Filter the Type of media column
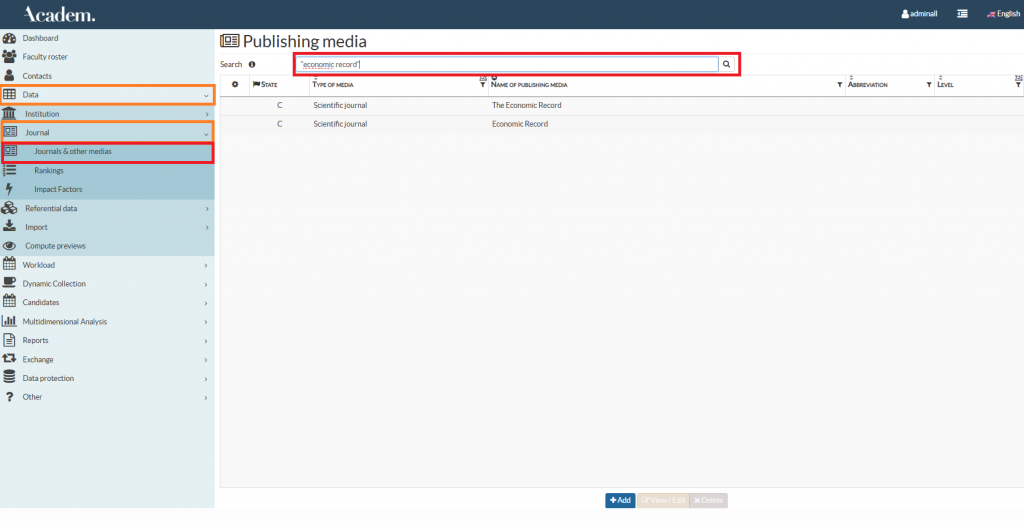This screenshot has height=521, width=1024. click(482, 85)
